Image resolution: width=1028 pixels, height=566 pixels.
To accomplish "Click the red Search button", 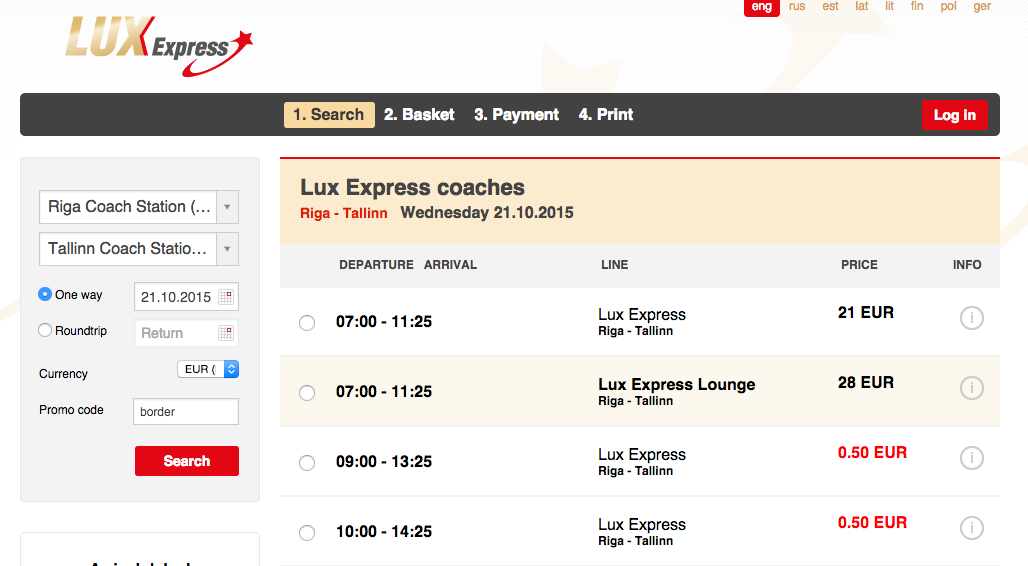I will click(x=187, y=461).
